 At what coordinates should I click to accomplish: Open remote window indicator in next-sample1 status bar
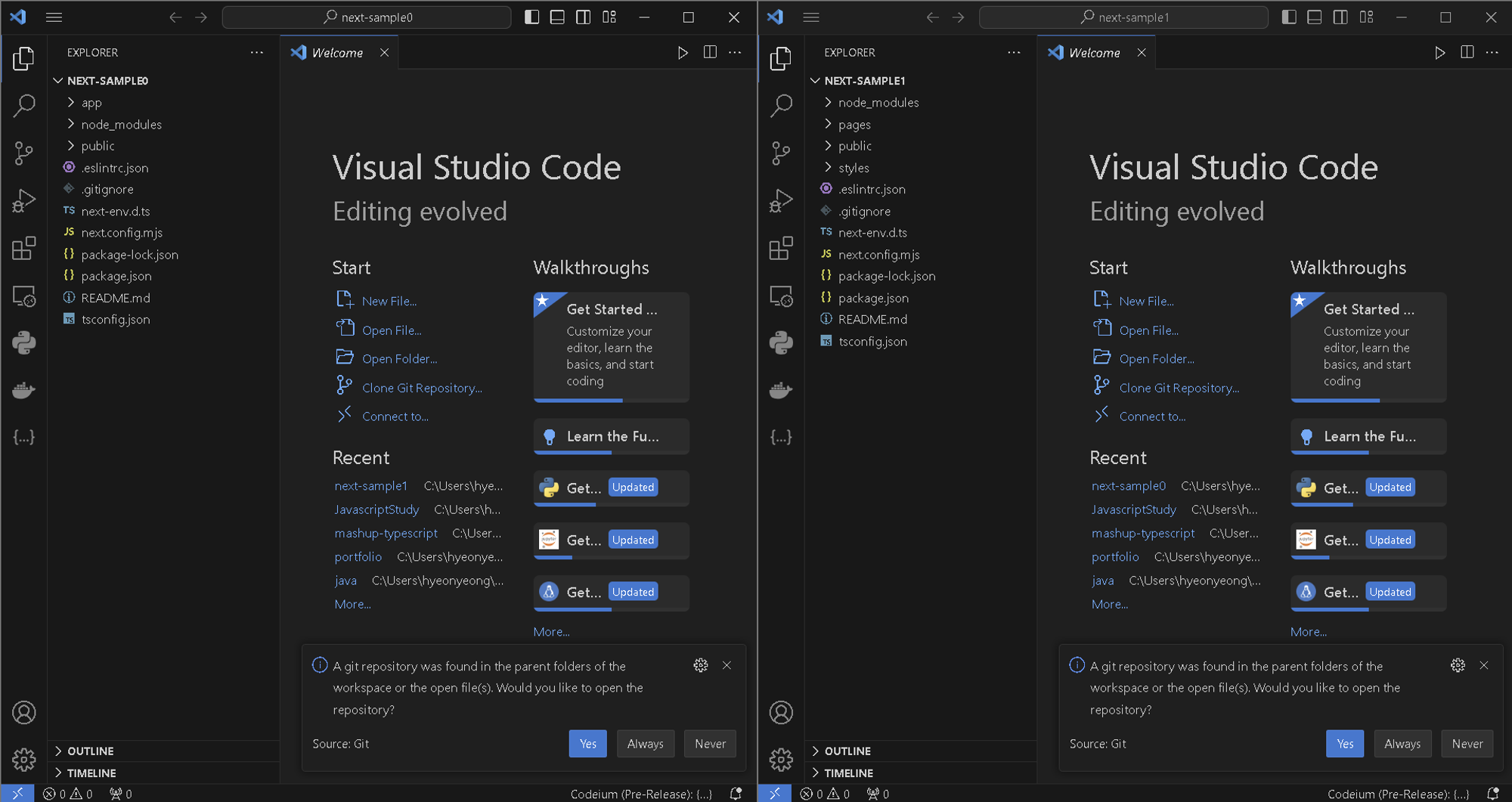pyautogui.click(x=775, y=794)
